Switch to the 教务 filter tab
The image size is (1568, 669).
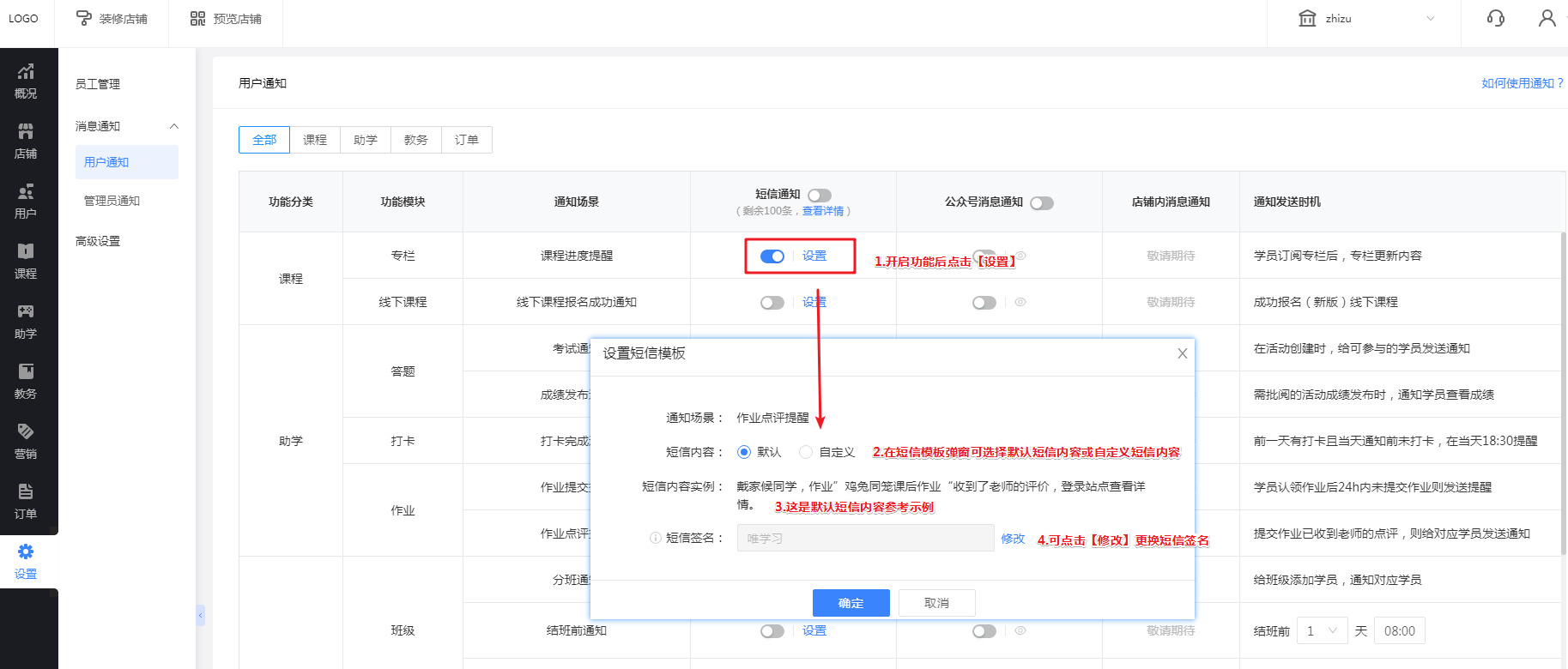416,140
